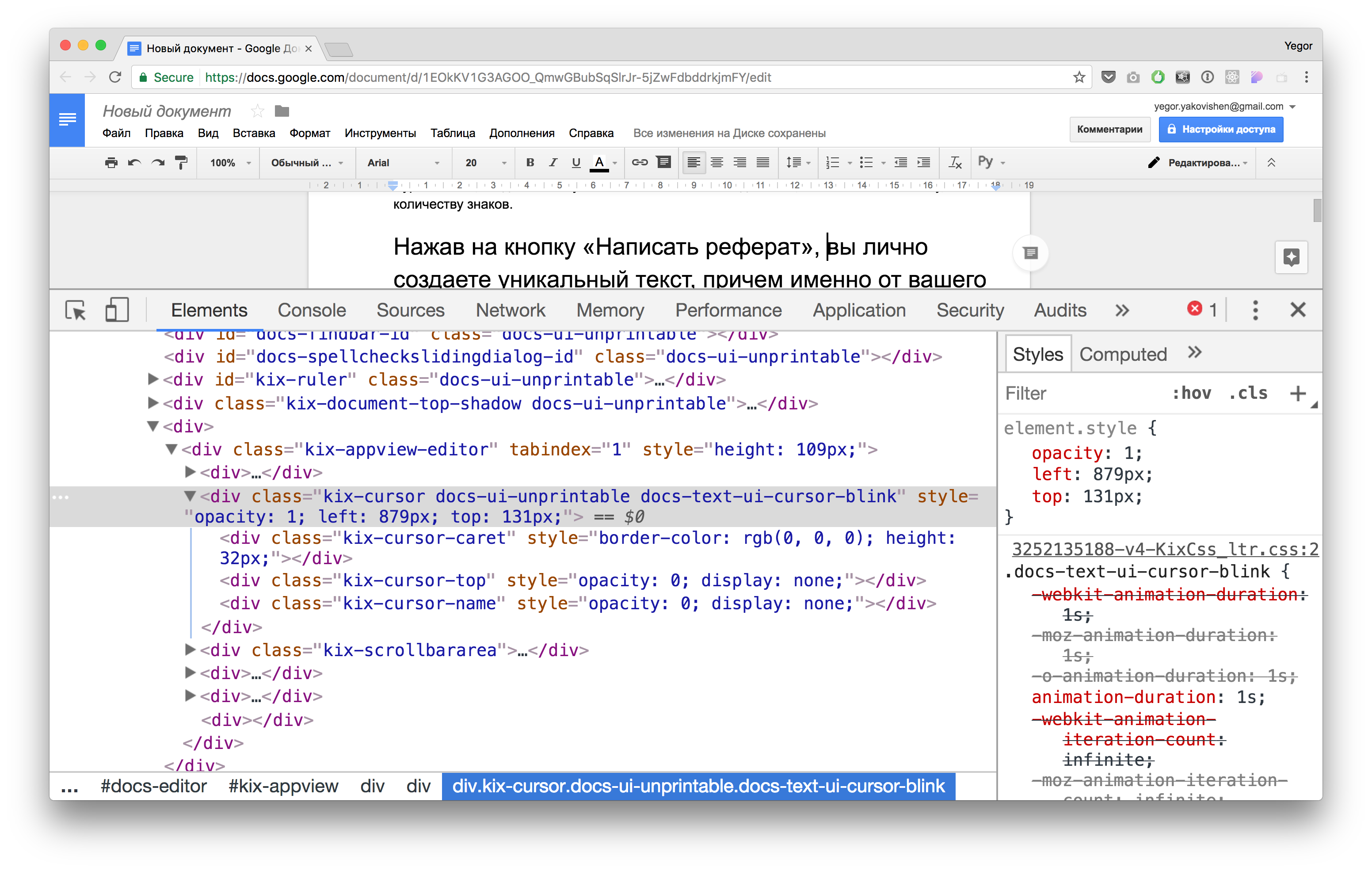
Task: Show more DevTools tabs chevron
Action: (x=1122, y=311)
